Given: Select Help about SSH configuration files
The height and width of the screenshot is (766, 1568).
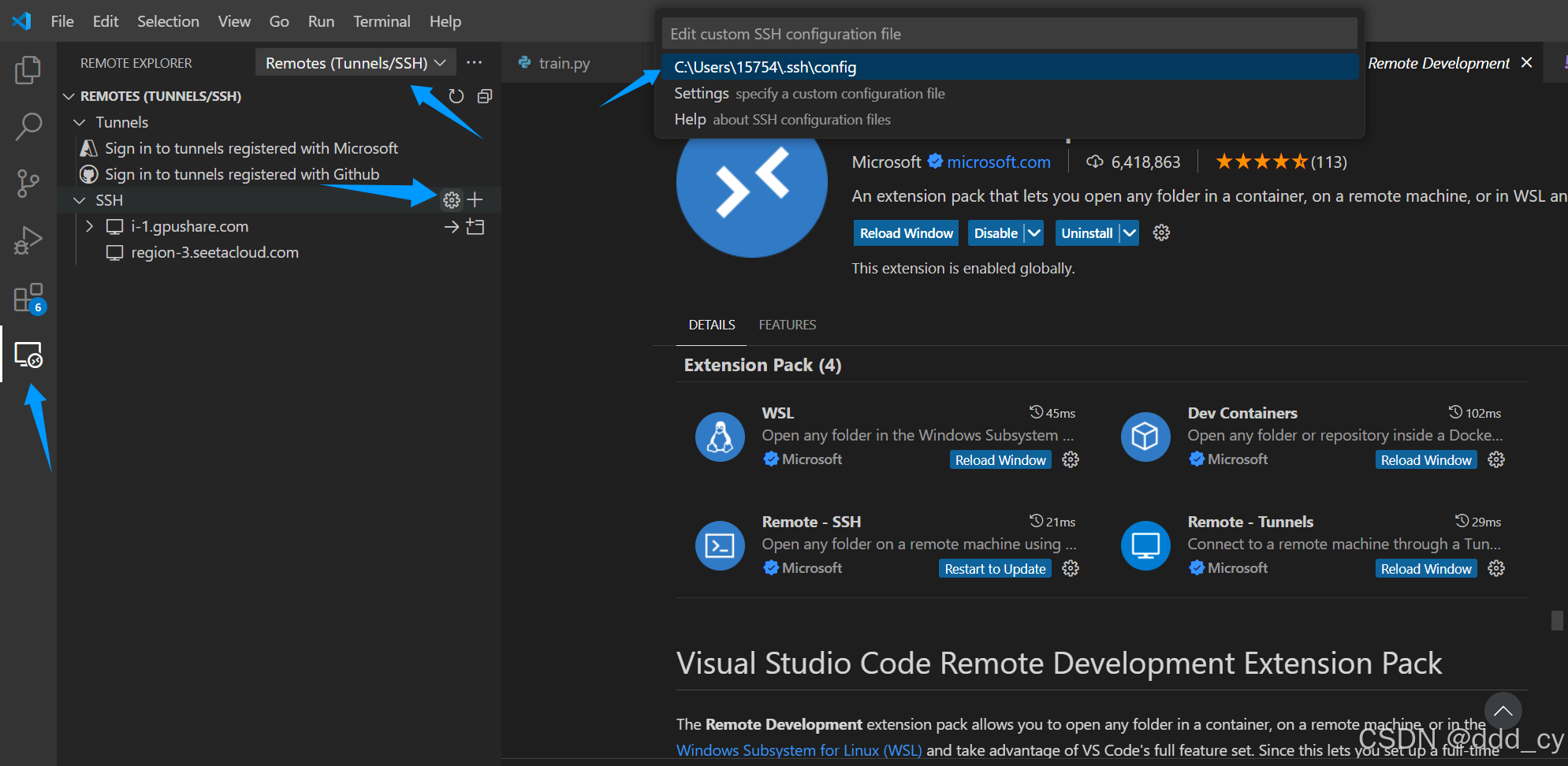Looking at the screenshot, I should (x=1010, y=119).
